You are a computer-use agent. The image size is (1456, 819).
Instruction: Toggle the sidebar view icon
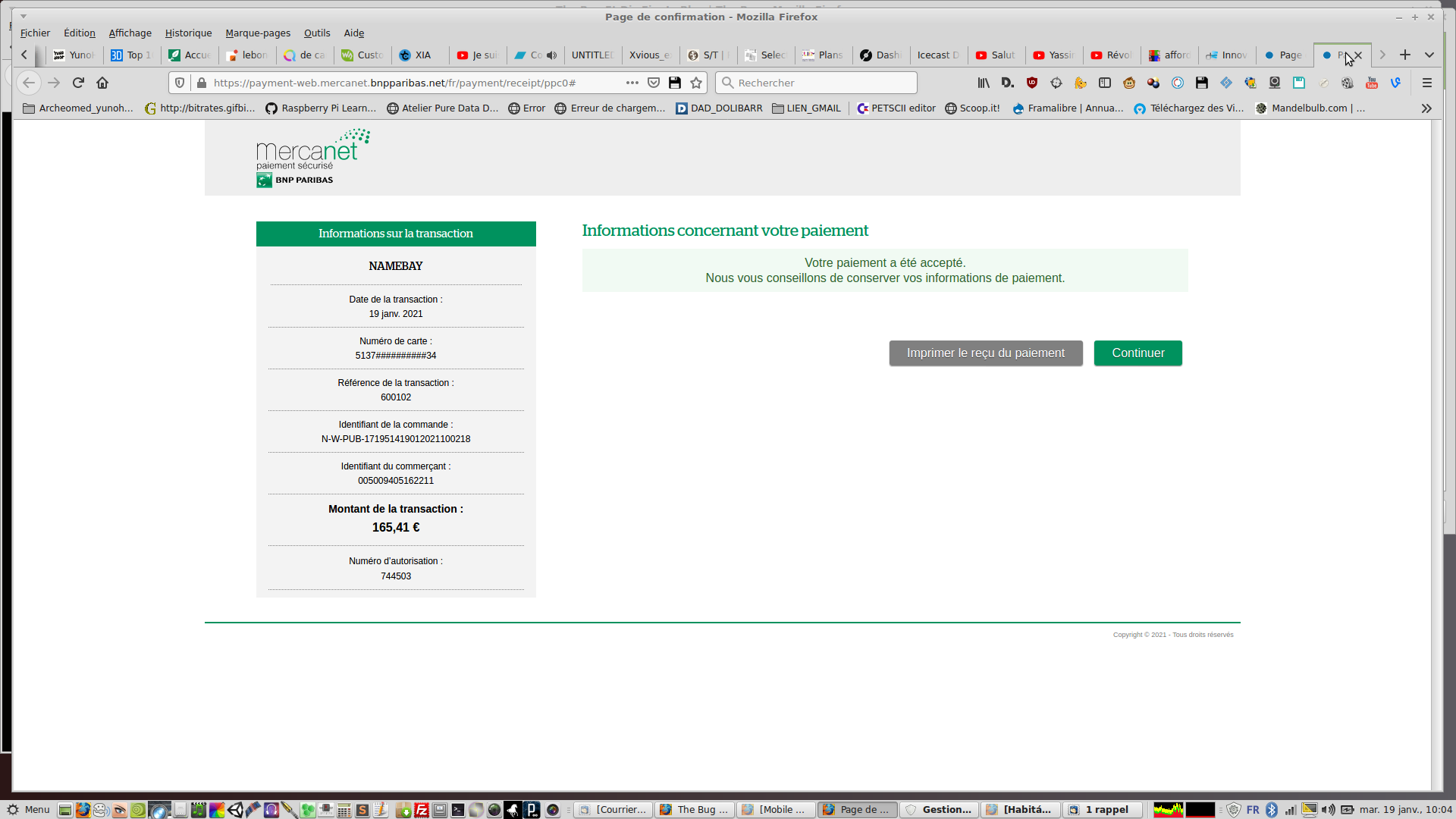(x=1104, y=83)
